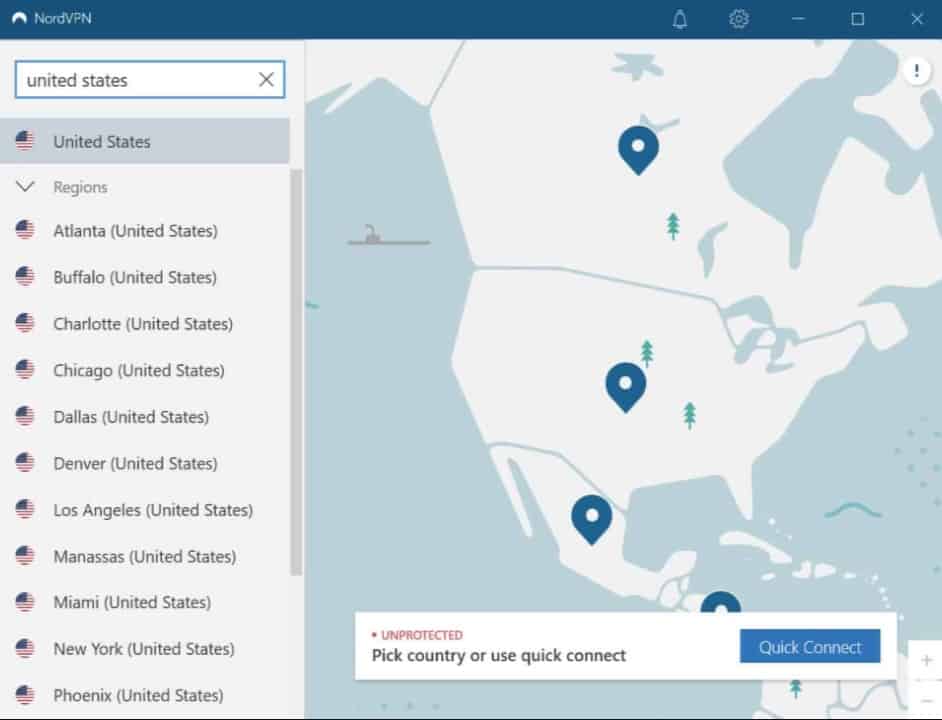
Task: Click the server list scrollbar
Action: pos(296,373)
